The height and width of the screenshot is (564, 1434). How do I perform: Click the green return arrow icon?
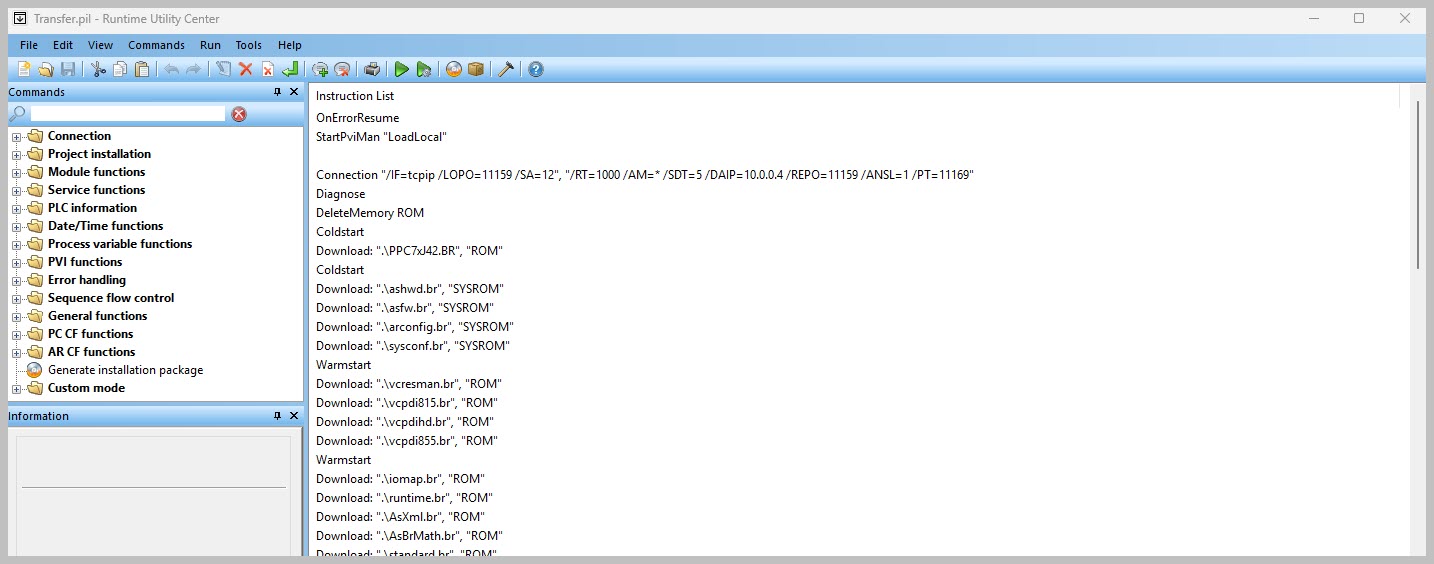click(x=290, y=69)
